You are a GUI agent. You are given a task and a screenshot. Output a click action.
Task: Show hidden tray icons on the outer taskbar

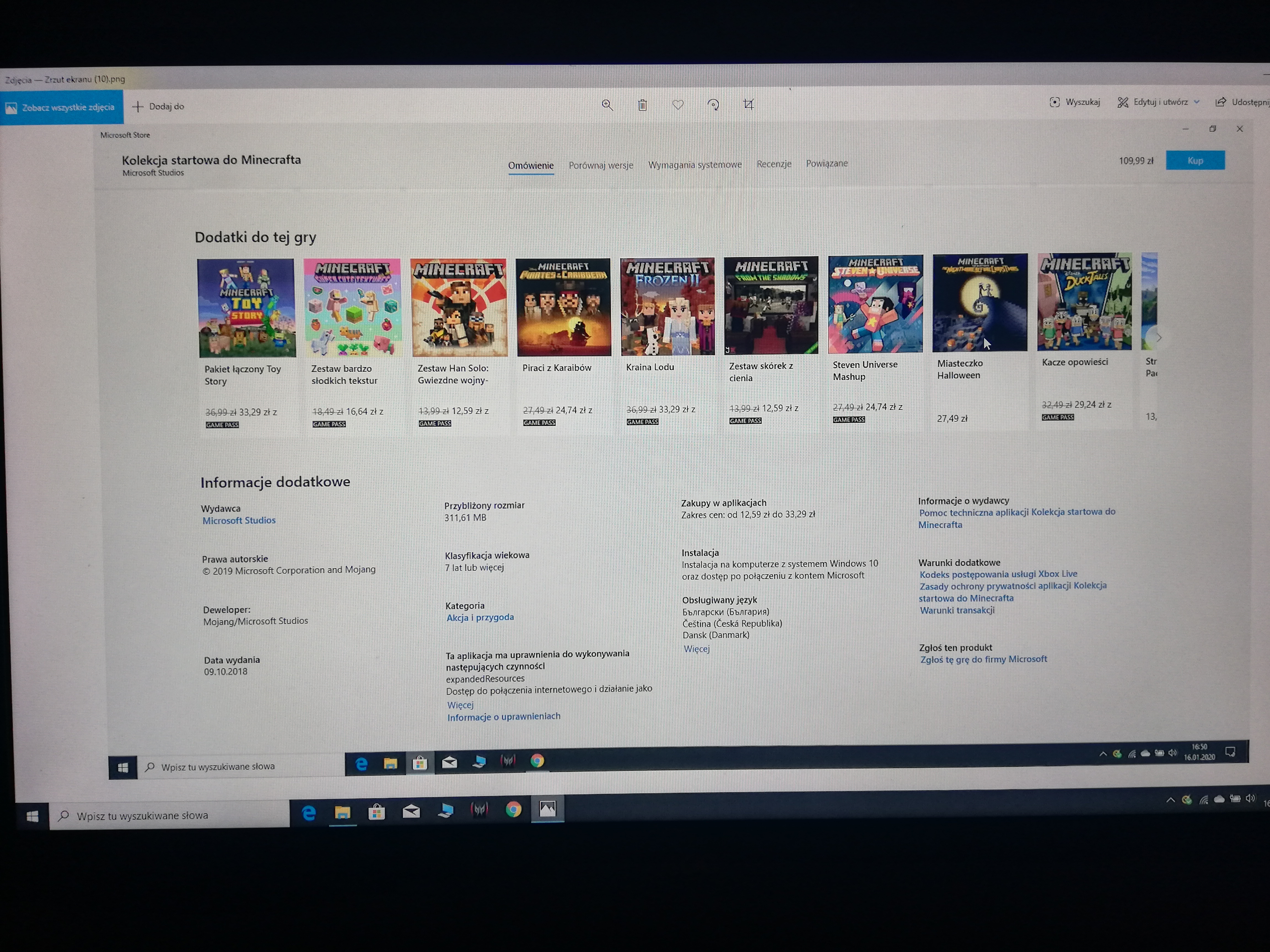(x=1170, y=800)
